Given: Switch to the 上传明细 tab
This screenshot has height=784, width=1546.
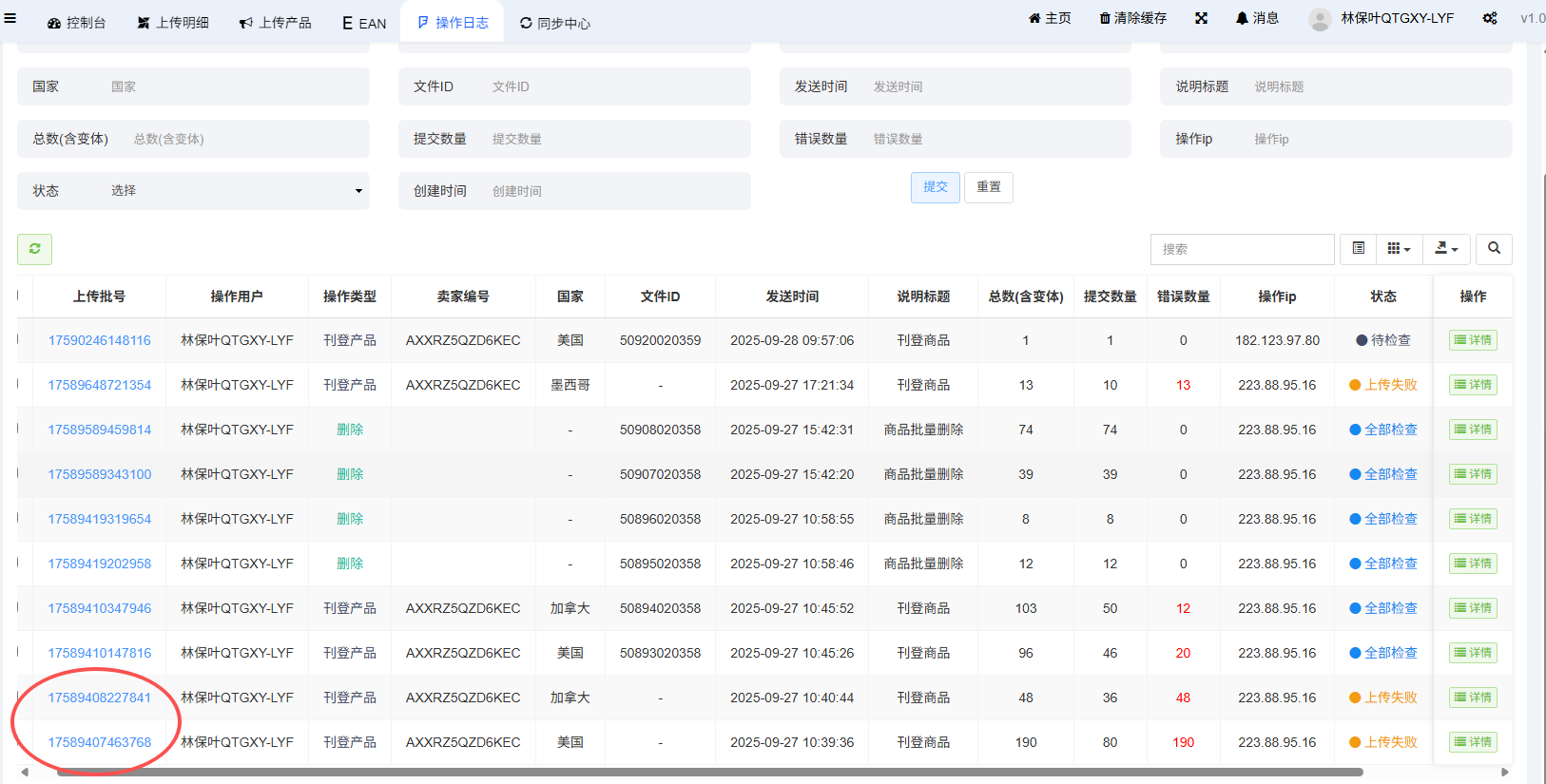Looking at the screenshot, I should click(x=172, y=23).
